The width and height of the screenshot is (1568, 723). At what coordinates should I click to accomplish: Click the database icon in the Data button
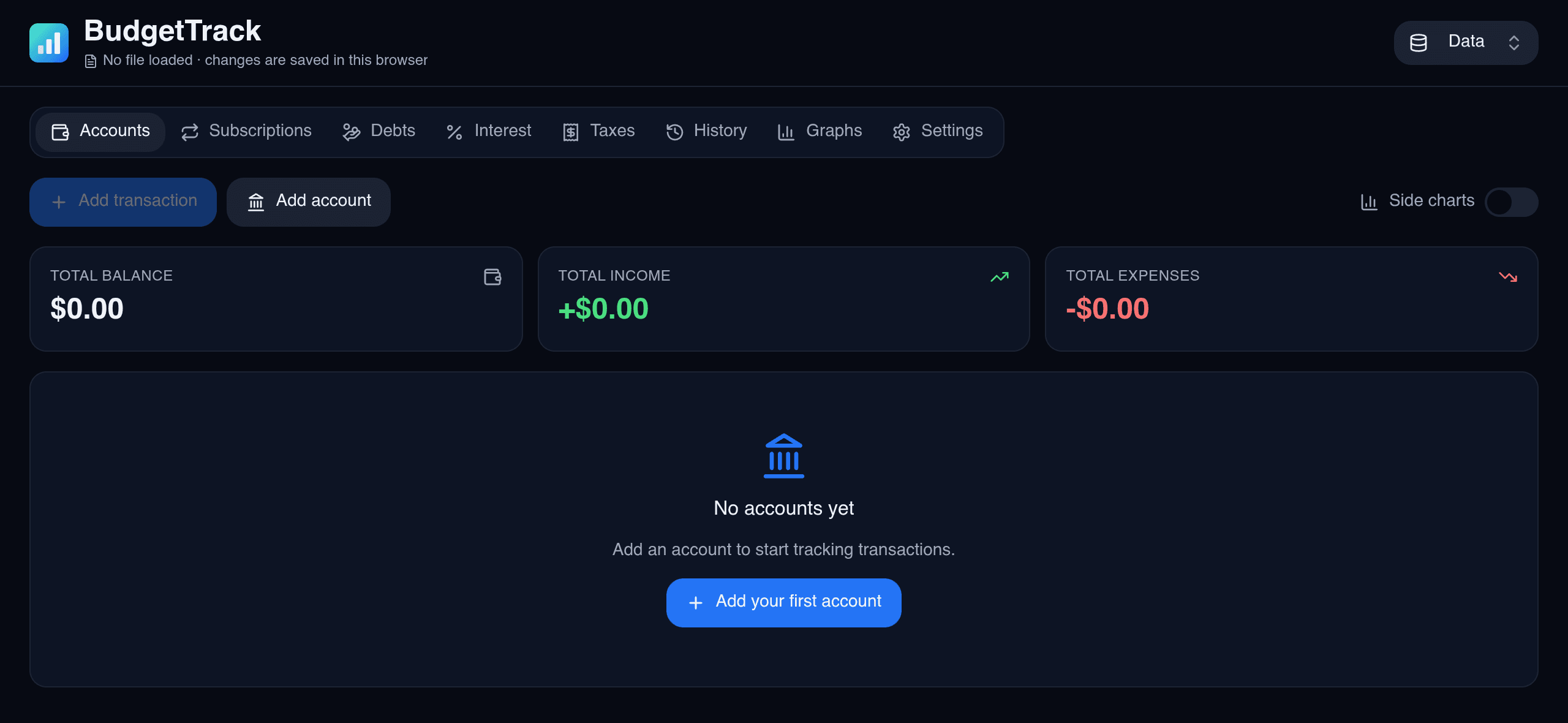[x=1419, y=43]
